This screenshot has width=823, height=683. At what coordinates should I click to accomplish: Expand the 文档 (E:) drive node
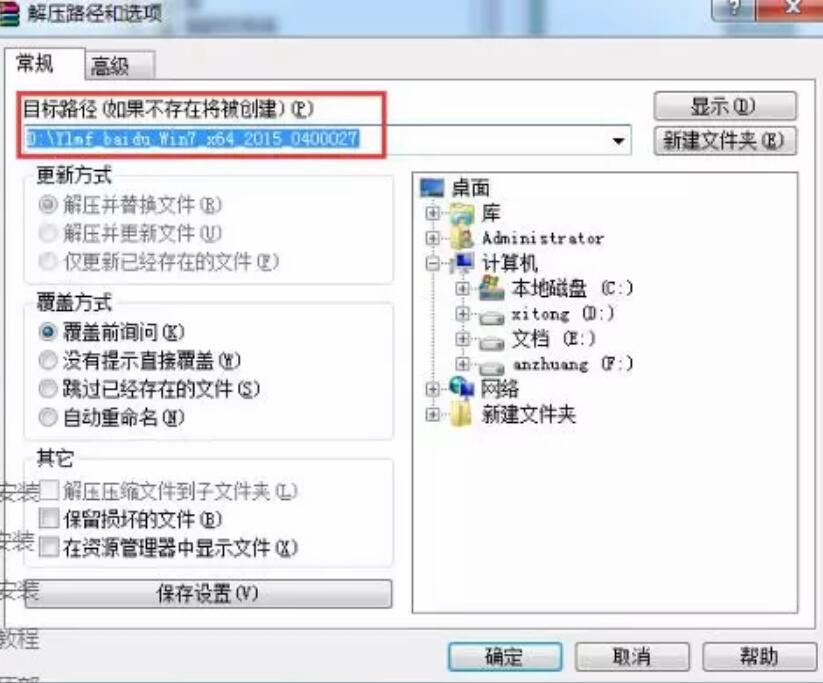coord(462,340)
